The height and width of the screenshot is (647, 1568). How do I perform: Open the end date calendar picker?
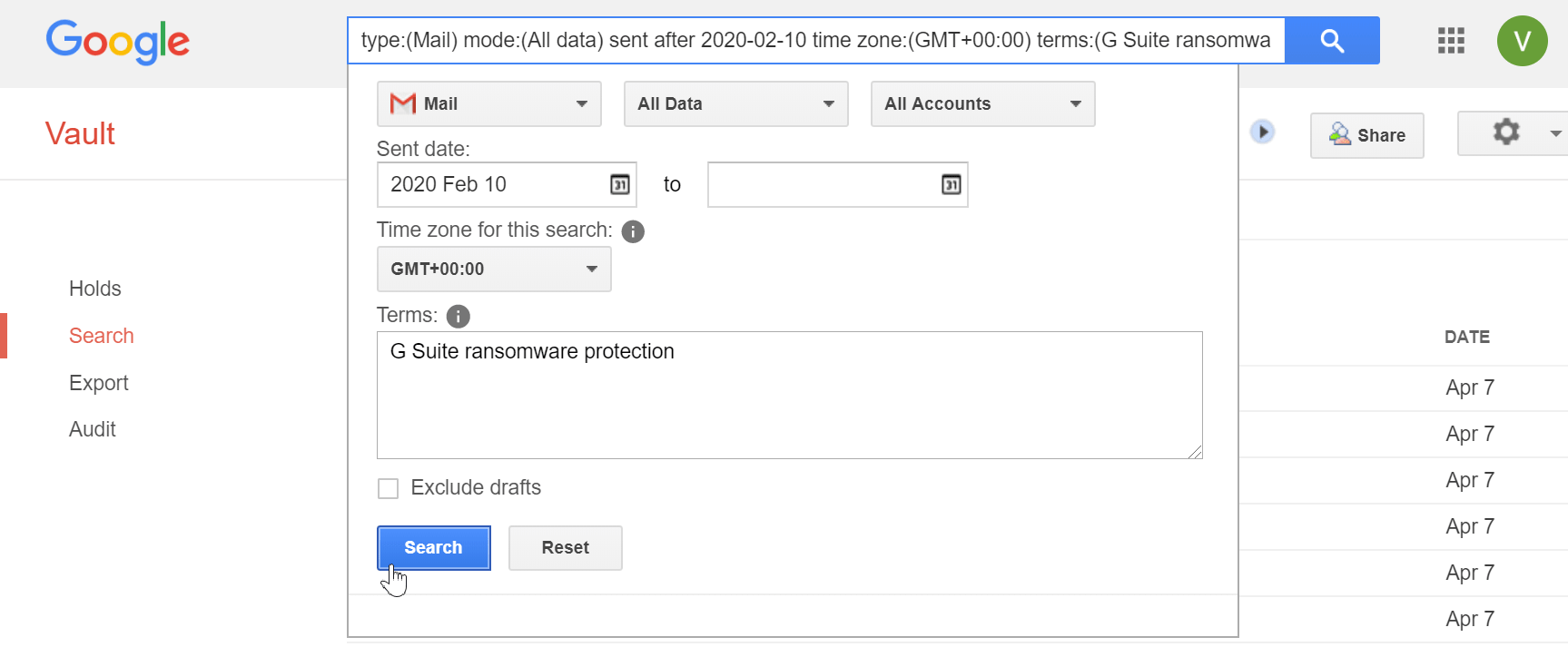[x=951, y=185]
